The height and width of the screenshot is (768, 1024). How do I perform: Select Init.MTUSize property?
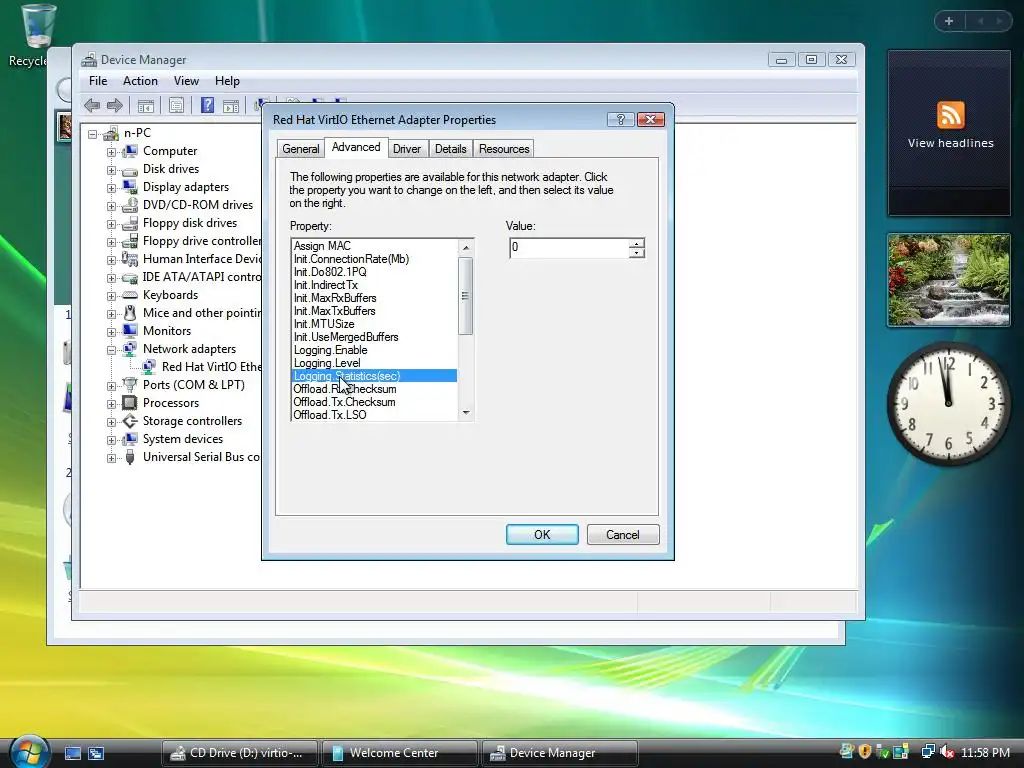tap(374, 324)
